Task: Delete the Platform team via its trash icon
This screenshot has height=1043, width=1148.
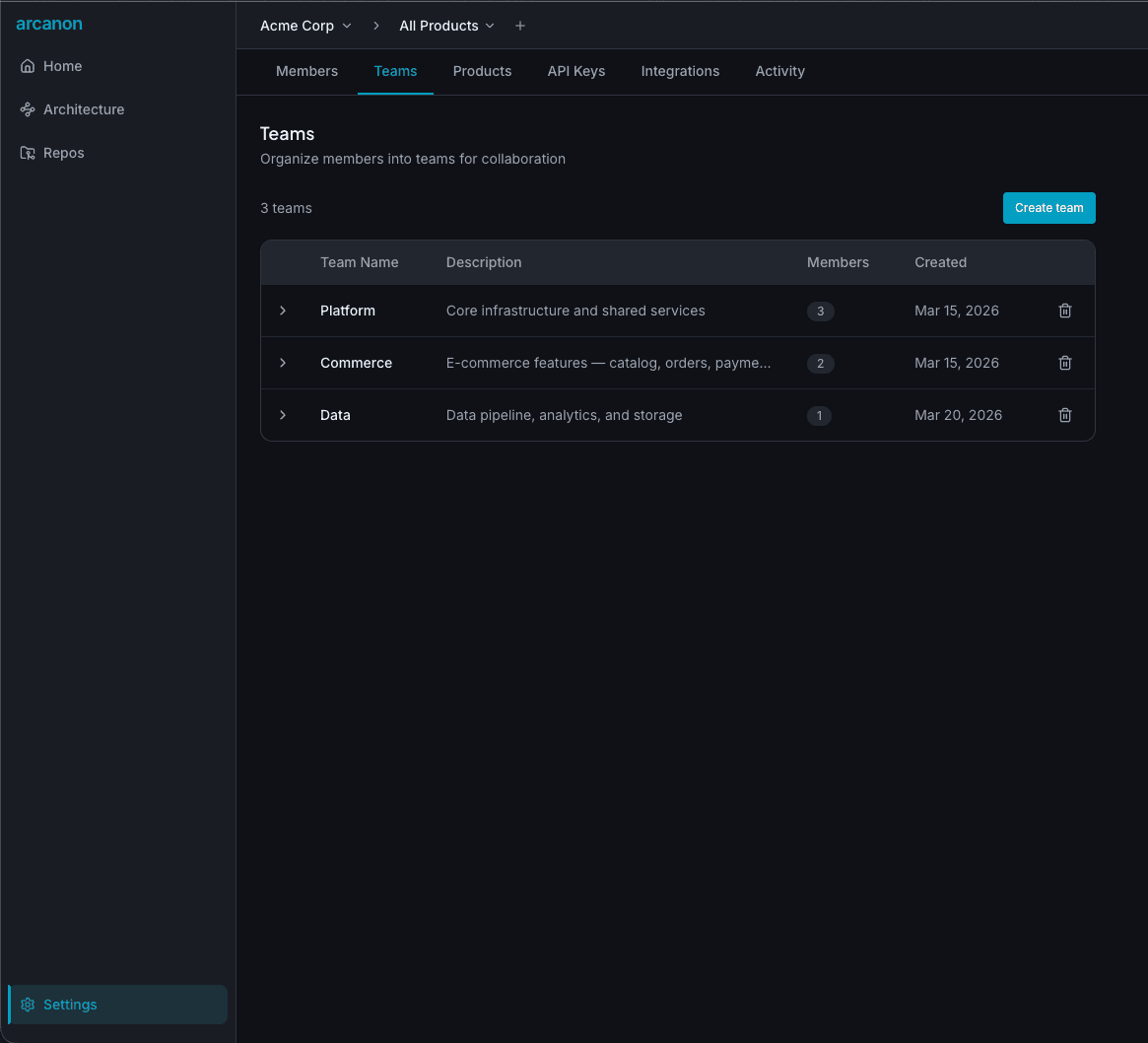Action: coord(1064,311)
